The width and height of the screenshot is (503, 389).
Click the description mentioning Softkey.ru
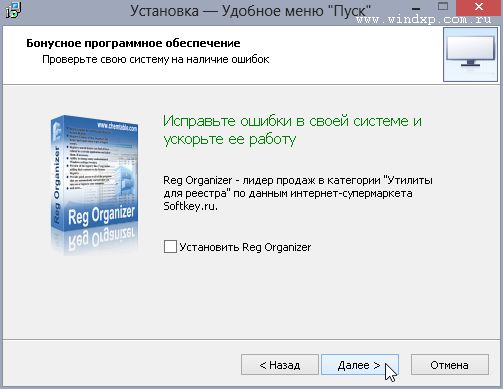click(x=298, y=193)
